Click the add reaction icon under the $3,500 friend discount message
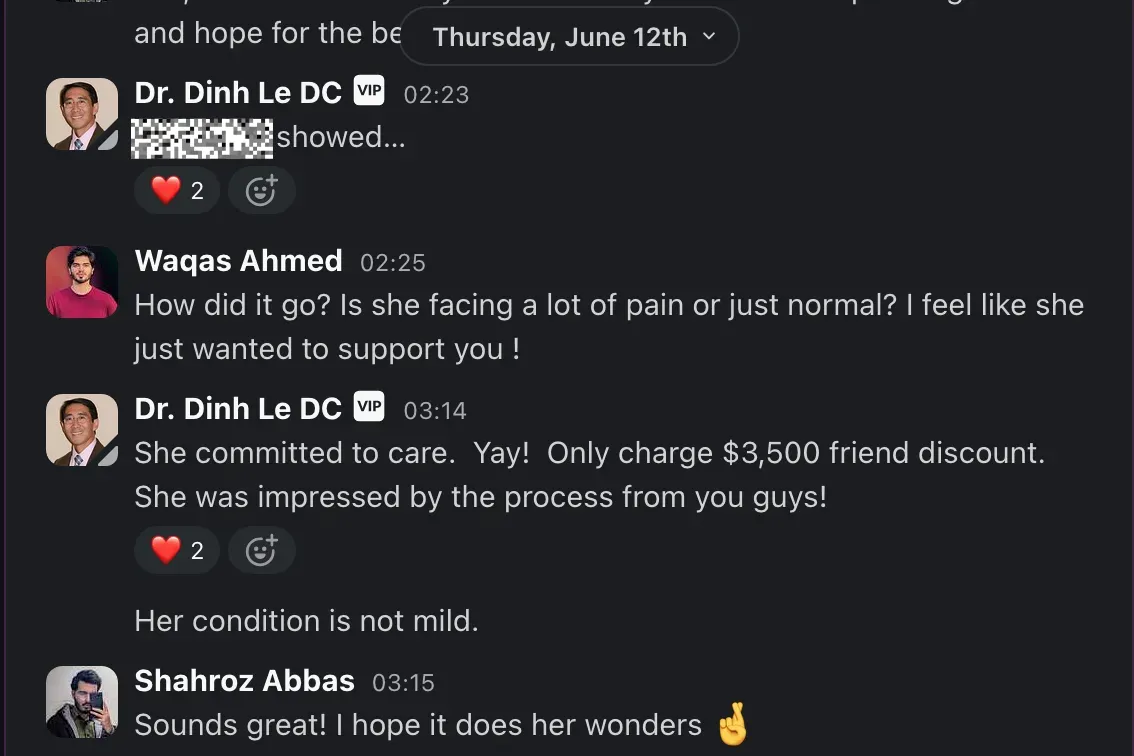The height and width of the screenshot is (756, 1134). point(261,550)
